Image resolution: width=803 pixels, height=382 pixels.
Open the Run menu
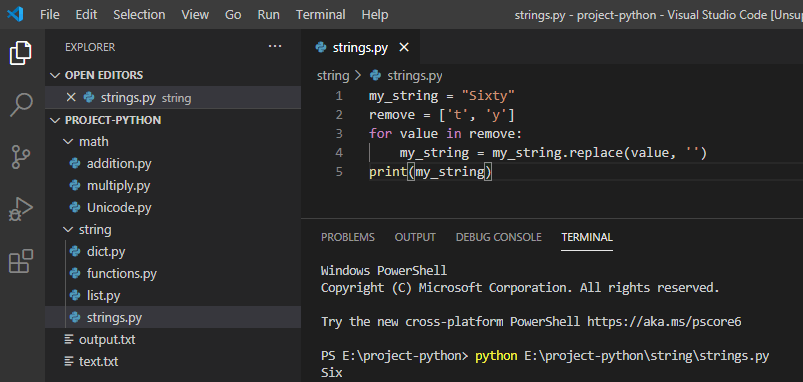point(268,14)
